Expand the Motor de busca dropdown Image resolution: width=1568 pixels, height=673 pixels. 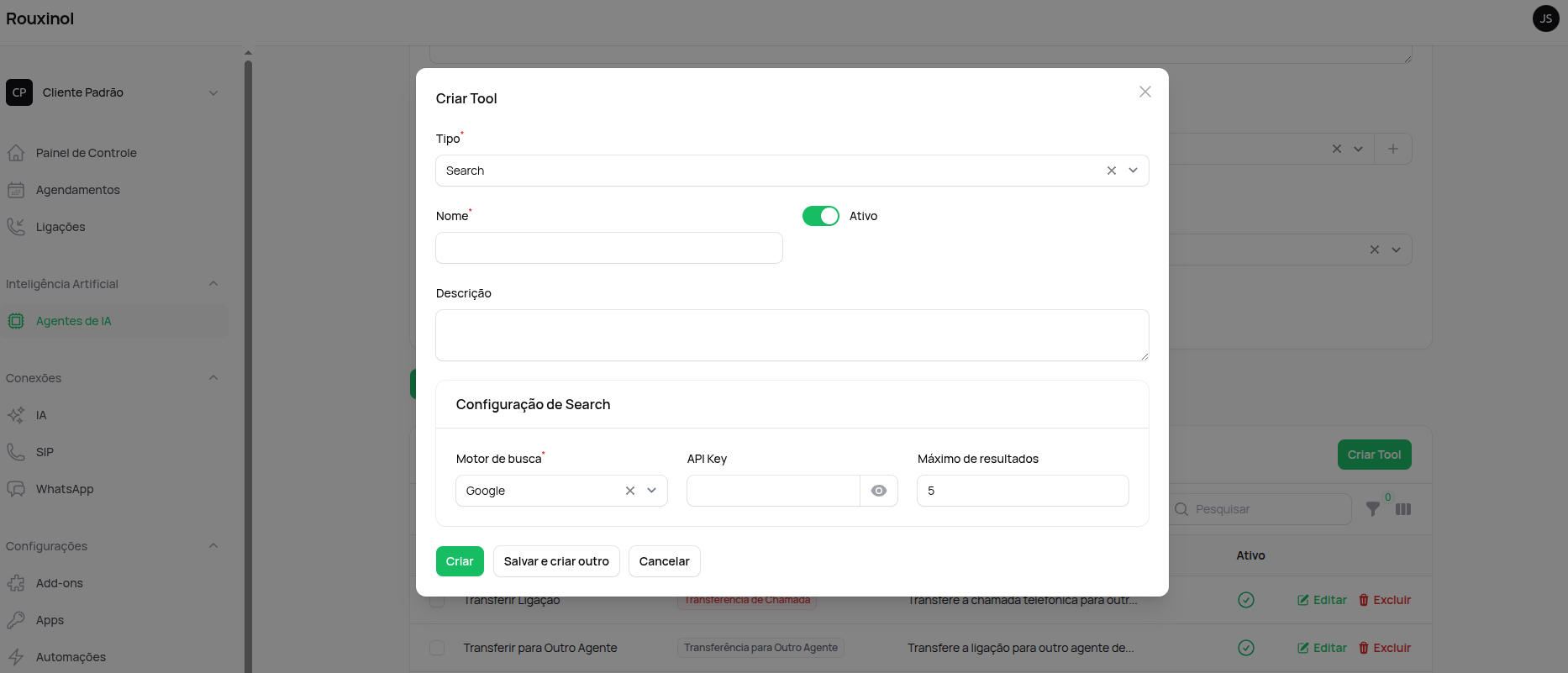pyautogui.click(x=651, y=491)
